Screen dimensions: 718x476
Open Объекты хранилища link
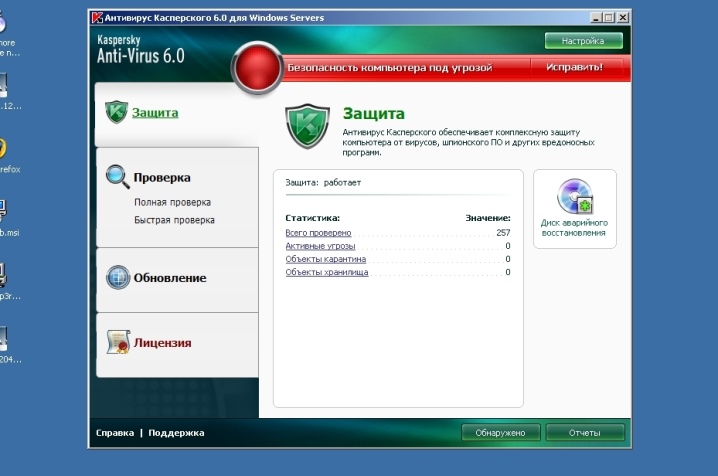pos(326,272)
